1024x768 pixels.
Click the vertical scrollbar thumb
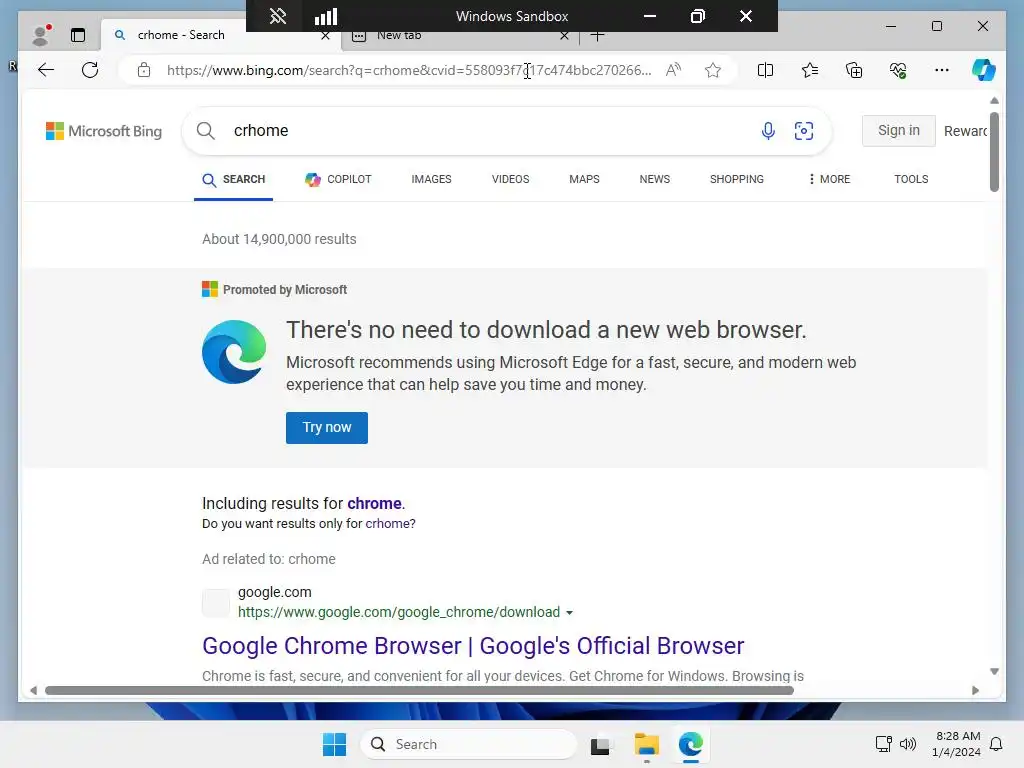pos(994,152)
